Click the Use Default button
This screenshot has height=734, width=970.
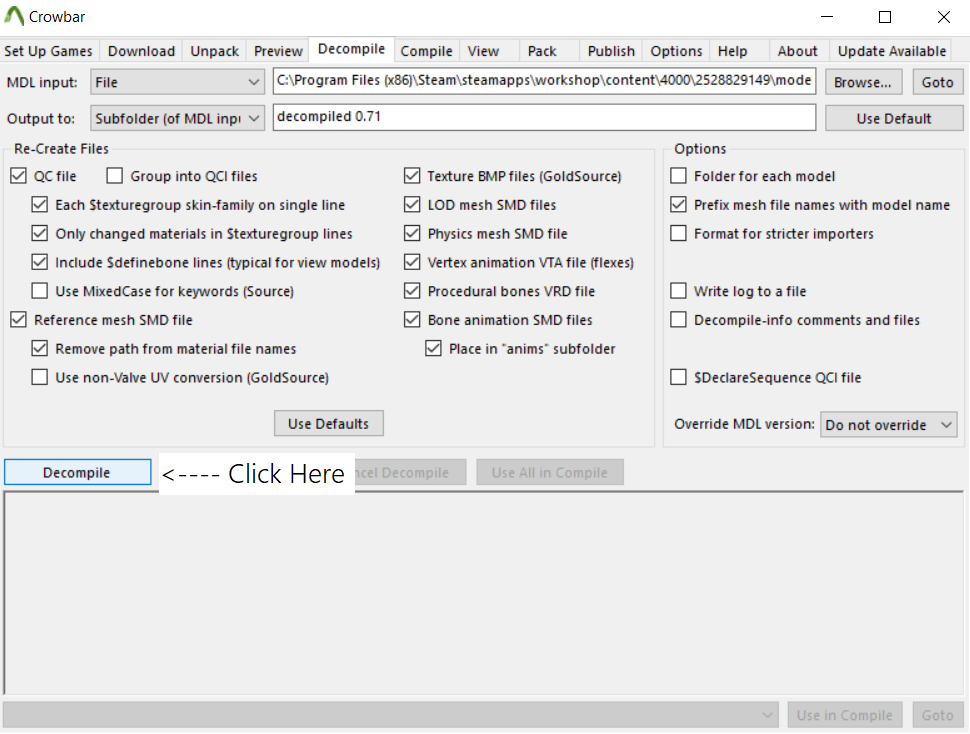[894, 118]
